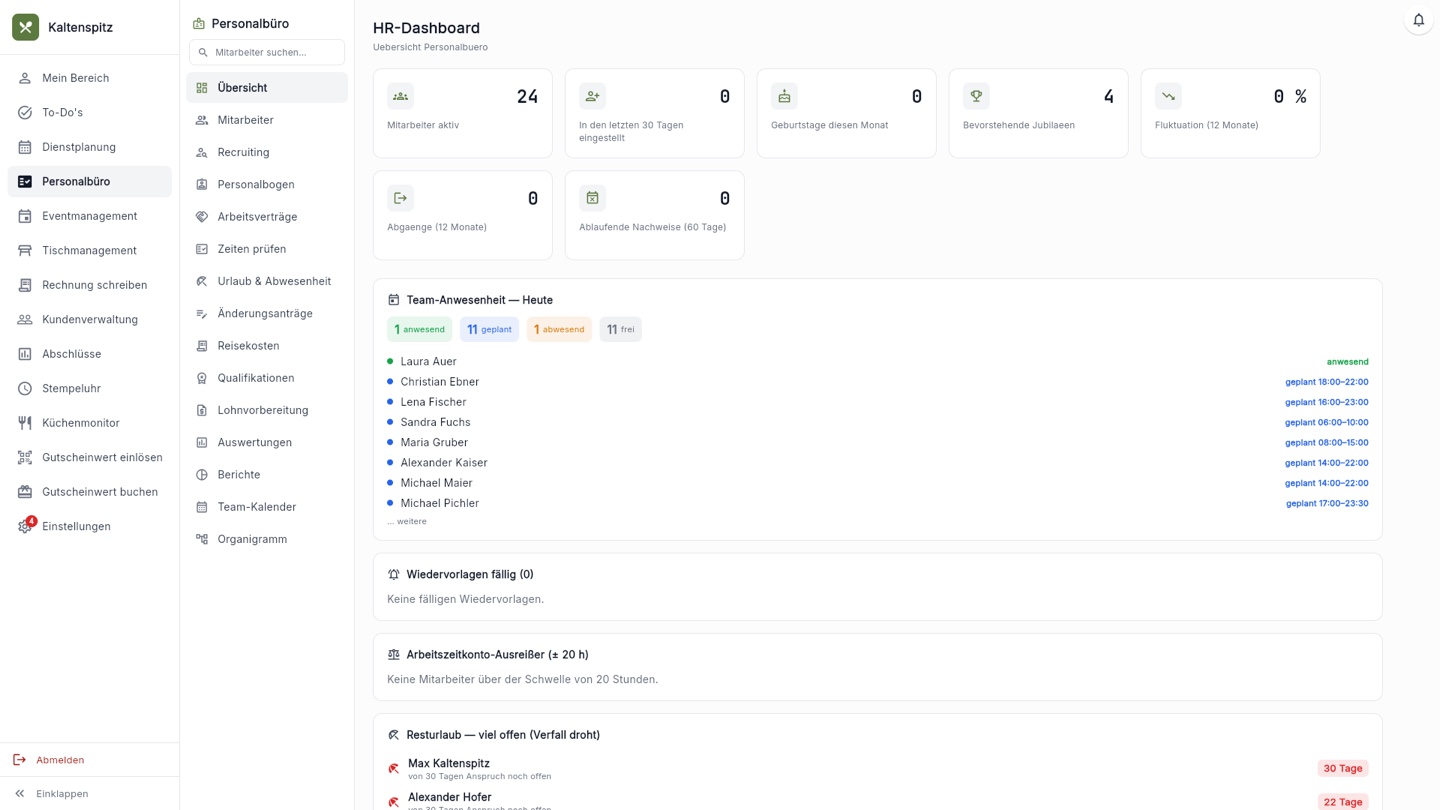Image resolution: width=1440 pixels, height=810 pixels.
Task: Filter by '11 frei' chip
Action: (x=621, y=329)
